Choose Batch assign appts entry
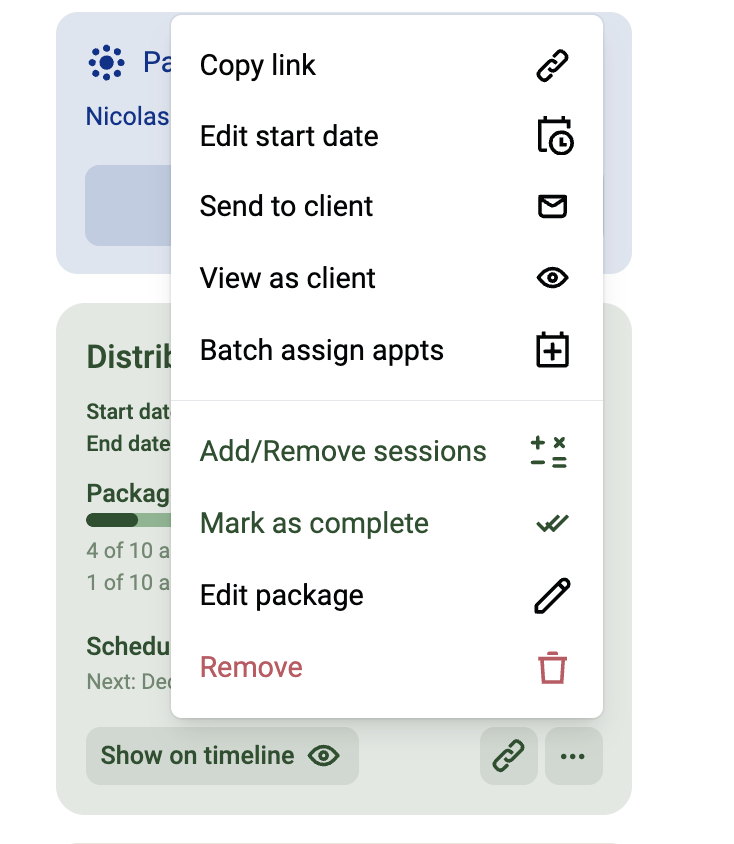734x844 pixels. tap(386, 350)
